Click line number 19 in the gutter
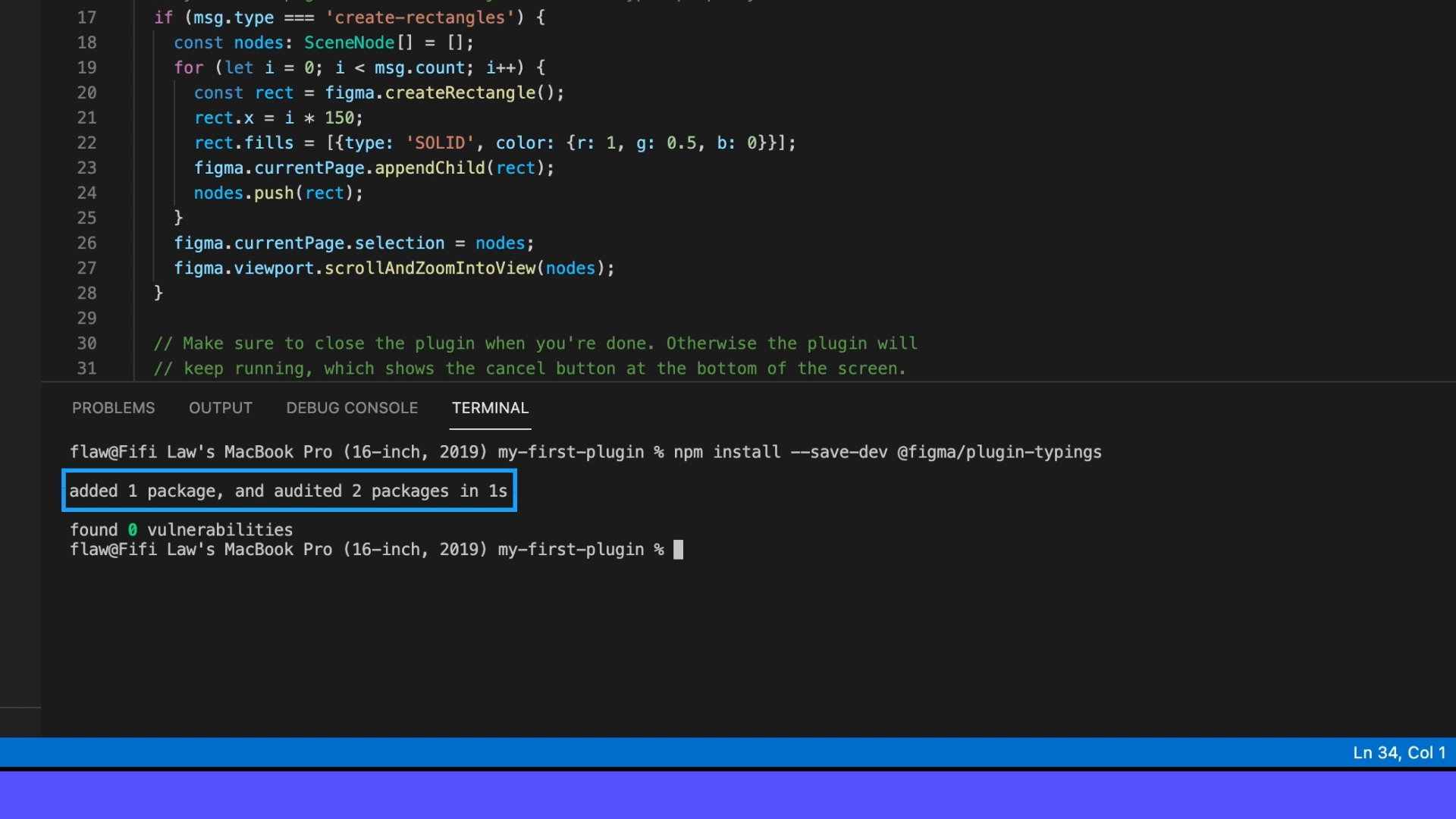Viewport: 1456px width, 819px height. (x=86, y=67)
